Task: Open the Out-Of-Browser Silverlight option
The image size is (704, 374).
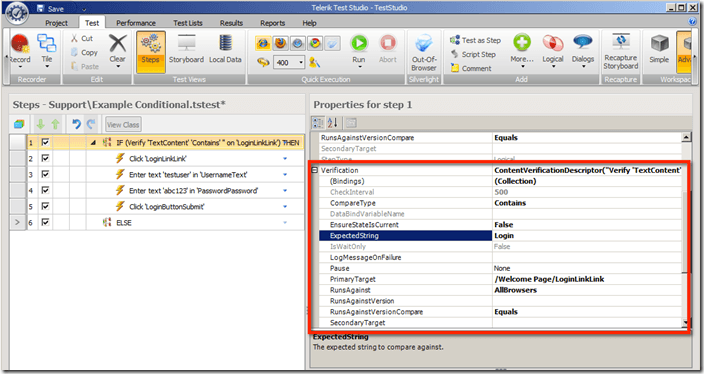Action: pyautogui.click(x=424, y=52)
